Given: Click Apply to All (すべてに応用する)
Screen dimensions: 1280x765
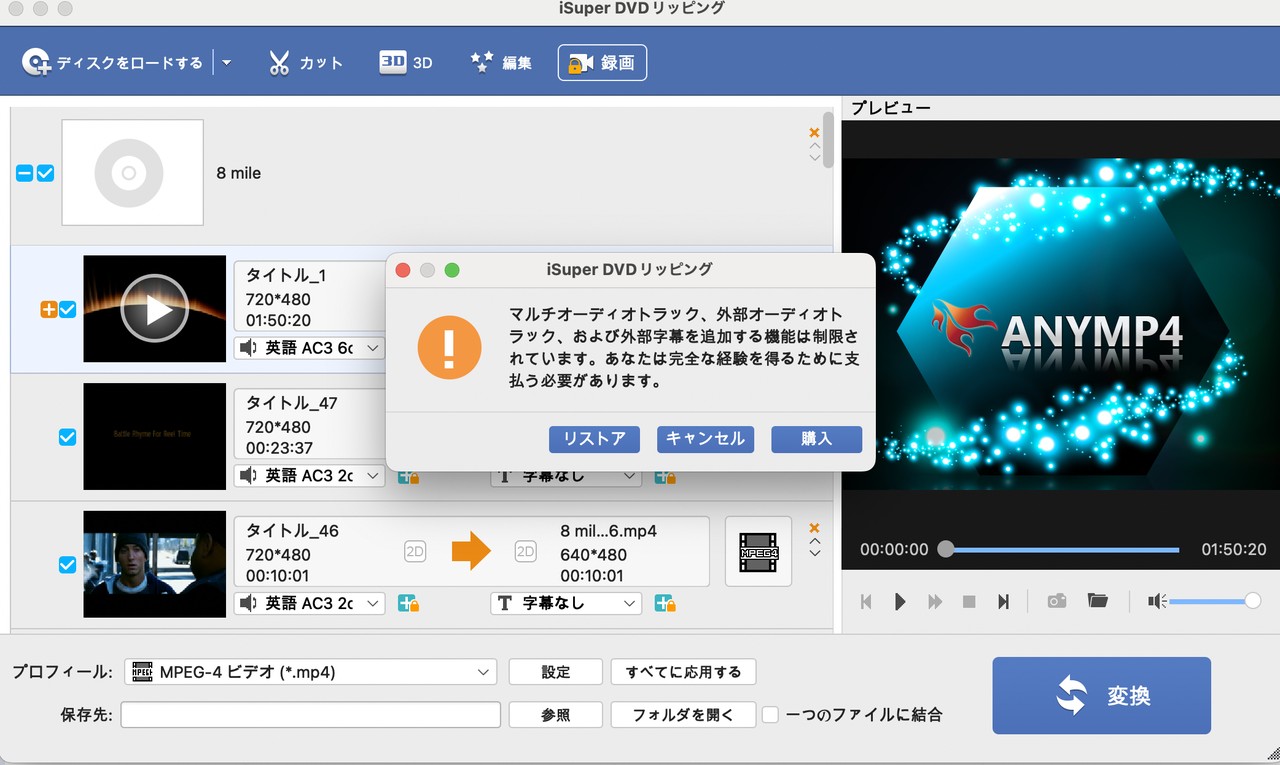Looking at the screenshot, I should [684, 672].
